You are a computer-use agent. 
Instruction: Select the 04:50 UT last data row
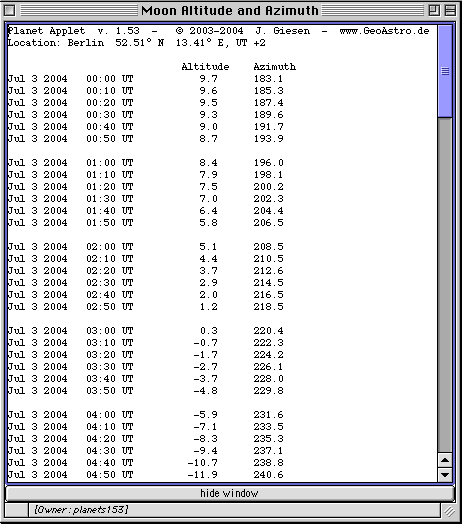point(146,475)
